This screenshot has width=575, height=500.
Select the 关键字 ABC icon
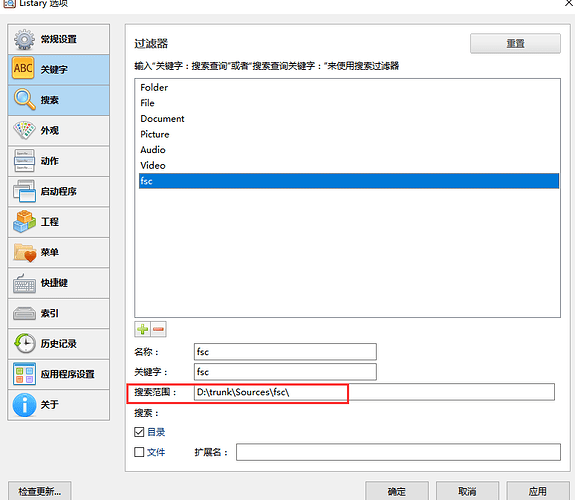pyautogui.click(x=23, y=68)
